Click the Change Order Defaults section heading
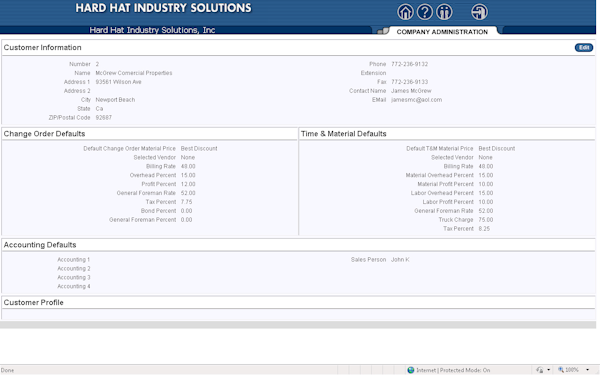This screenshot has height=375, width=600. pos(44,134)
